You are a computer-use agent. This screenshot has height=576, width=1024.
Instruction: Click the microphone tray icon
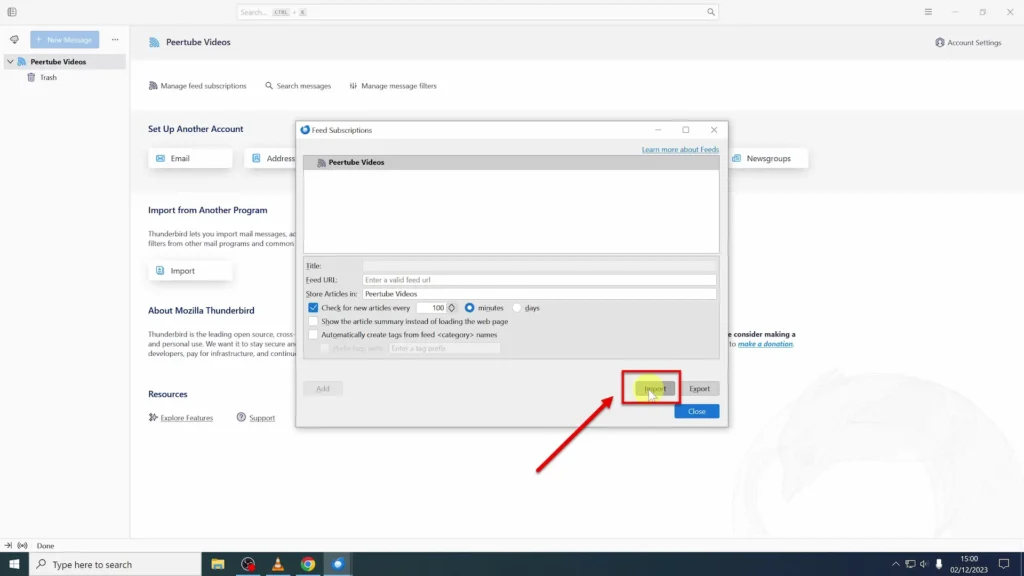(939, 564)
